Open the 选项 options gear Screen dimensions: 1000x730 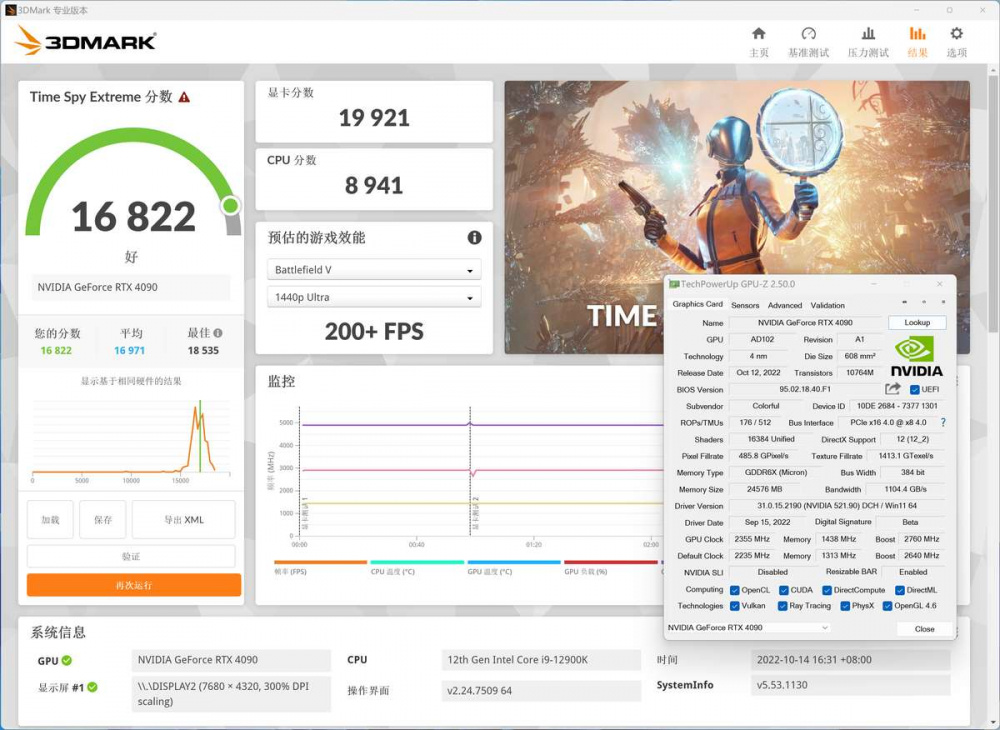(956, 42)
